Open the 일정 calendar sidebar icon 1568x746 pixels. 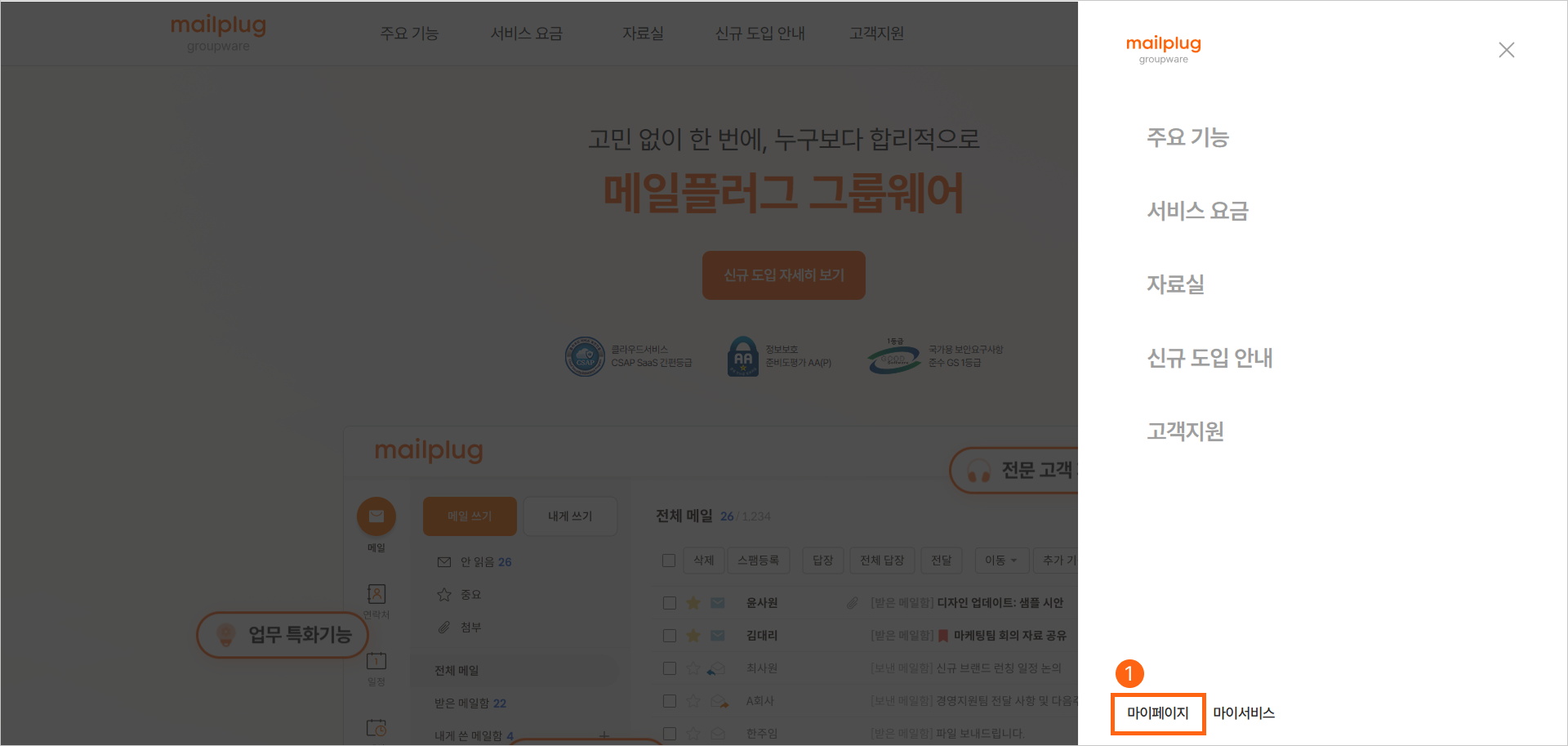[x=376, y=661]
